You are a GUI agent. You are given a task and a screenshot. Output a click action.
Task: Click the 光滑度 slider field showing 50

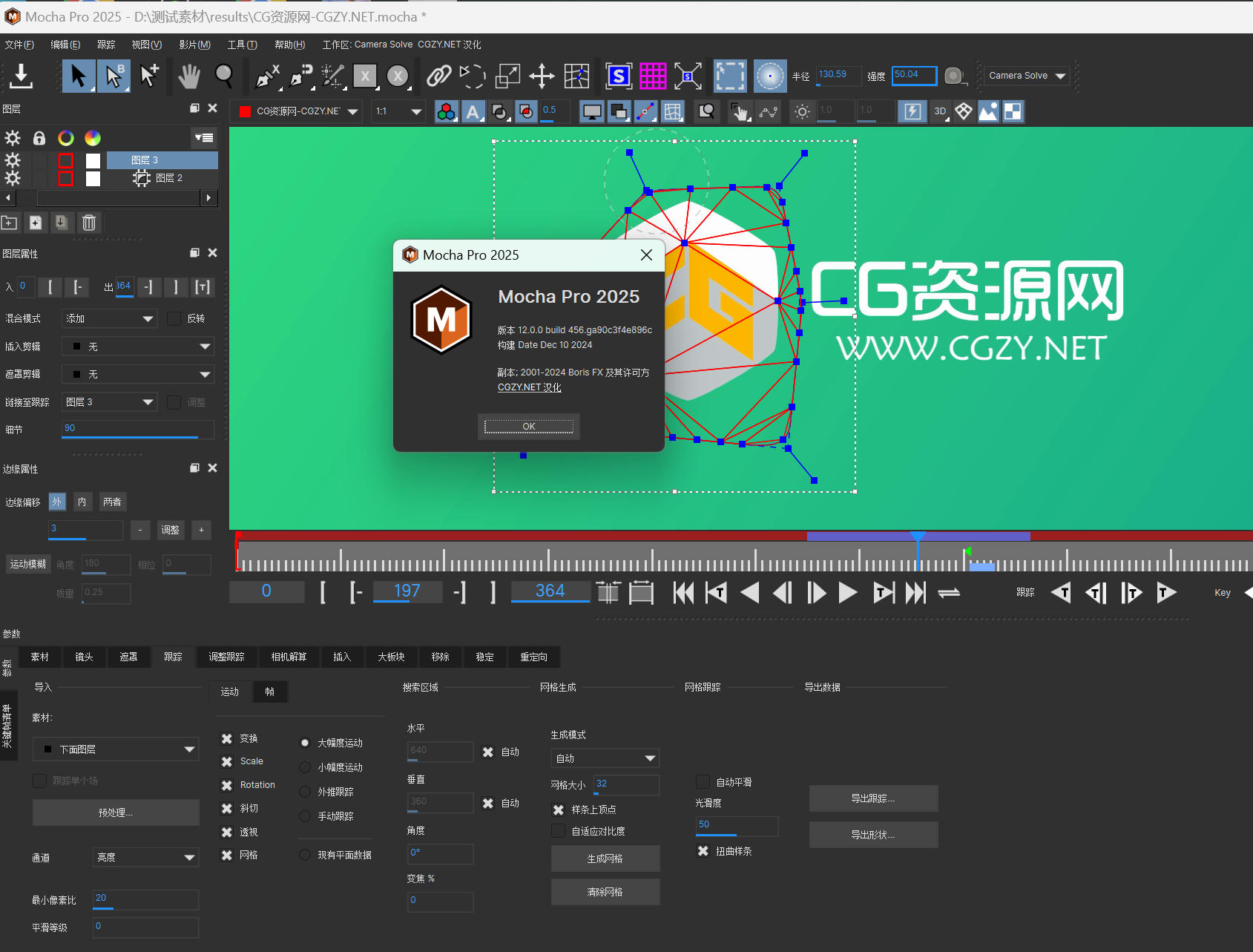coord(737,826)
